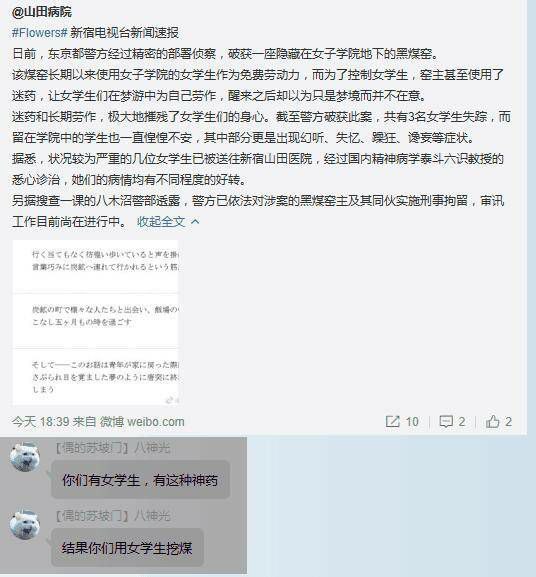Click the up chevron beside 收起全文
Screen dimensions: 536x577
pos(195,222)
